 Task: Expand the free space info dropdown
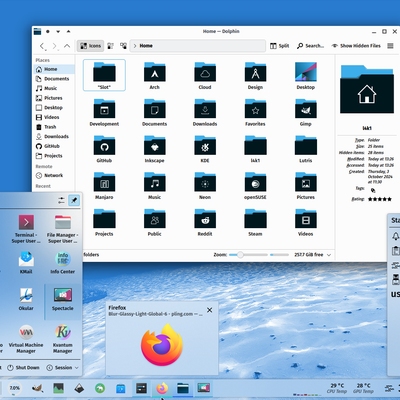click(329, 255)
